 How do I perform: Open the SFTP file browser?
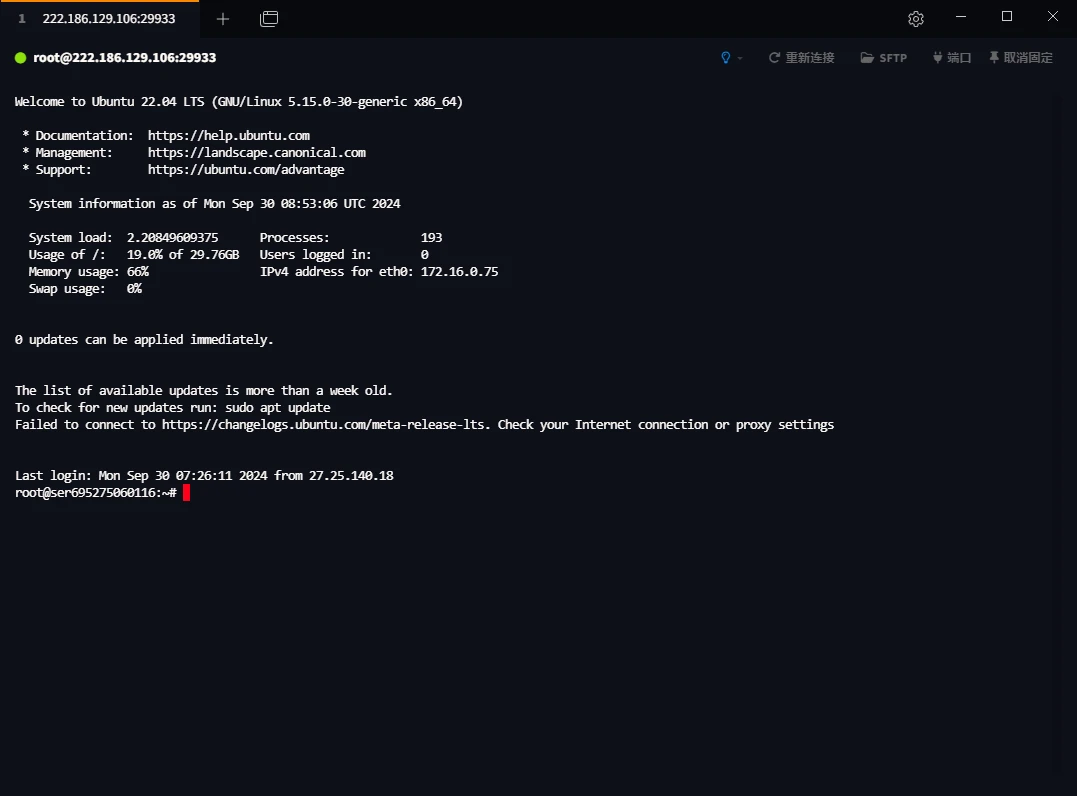[x=883, y=58]
